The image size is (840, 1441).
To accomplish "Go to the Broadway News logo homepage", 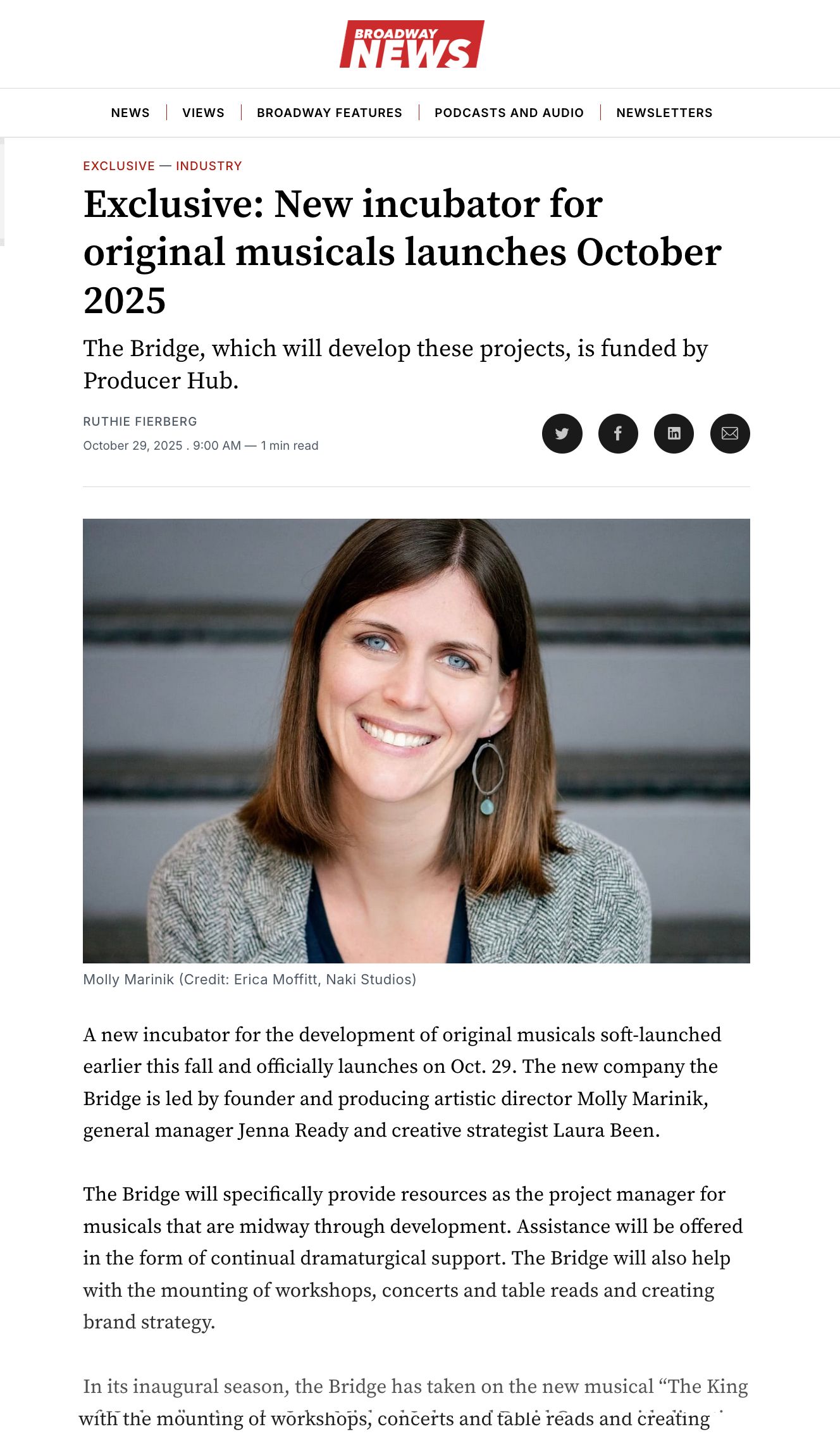I will 412,44.
